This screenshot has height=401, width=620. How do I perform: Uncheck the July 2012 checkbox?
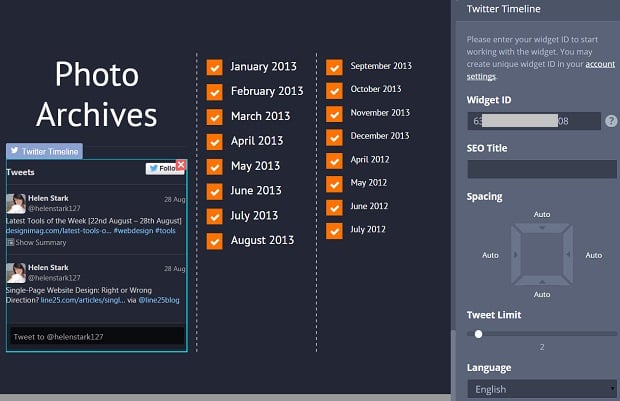(334, 230)
